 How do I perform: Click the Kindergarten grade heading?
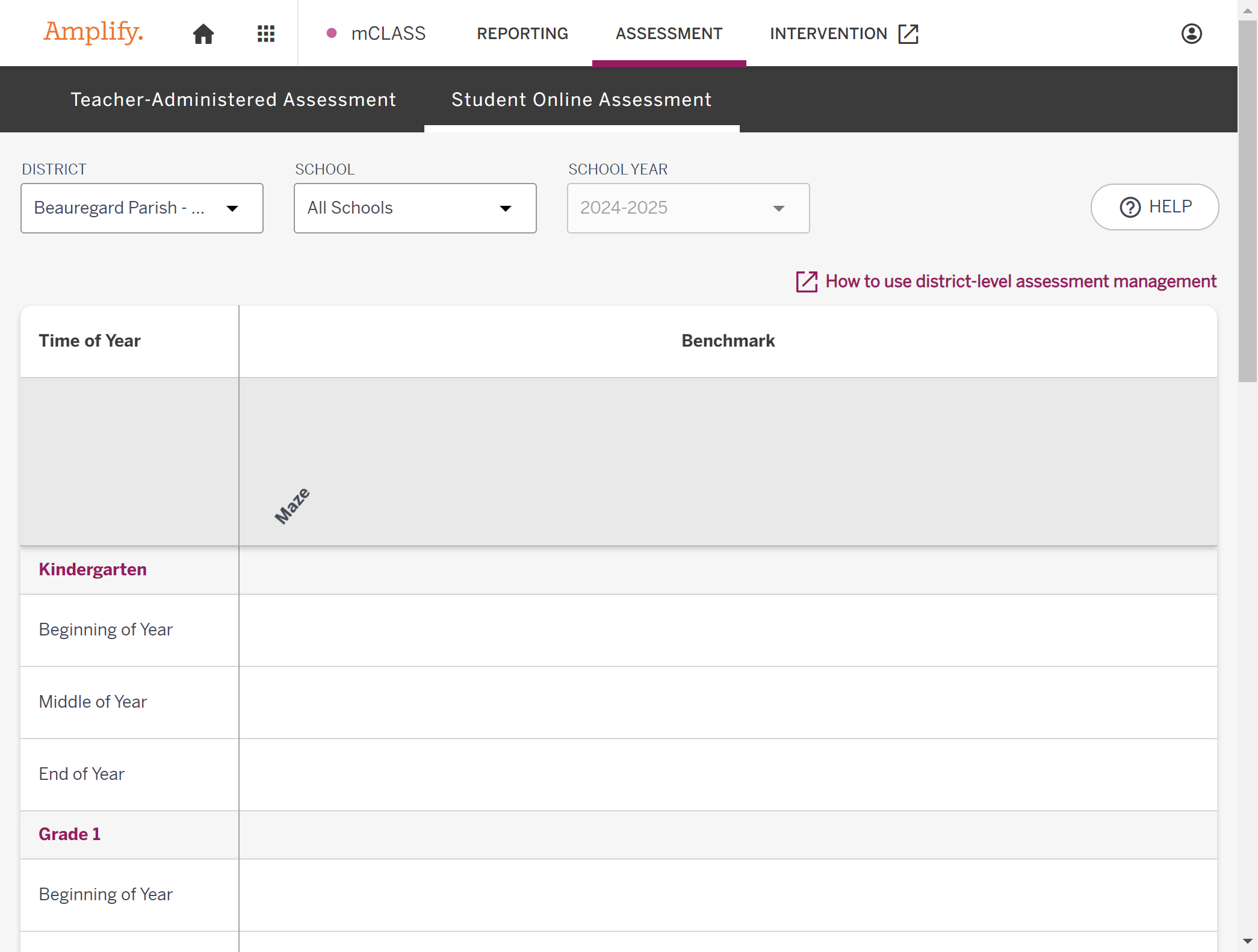tap(93, 569)
